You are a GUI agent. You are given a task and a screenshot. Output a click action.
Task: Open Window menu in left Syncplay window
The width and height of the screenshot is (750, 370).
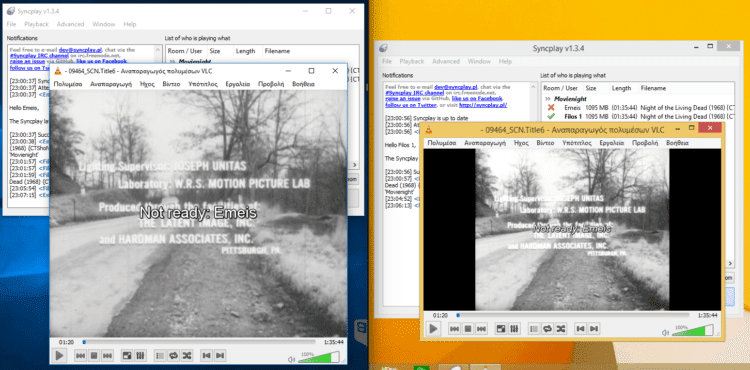[103, 24]
